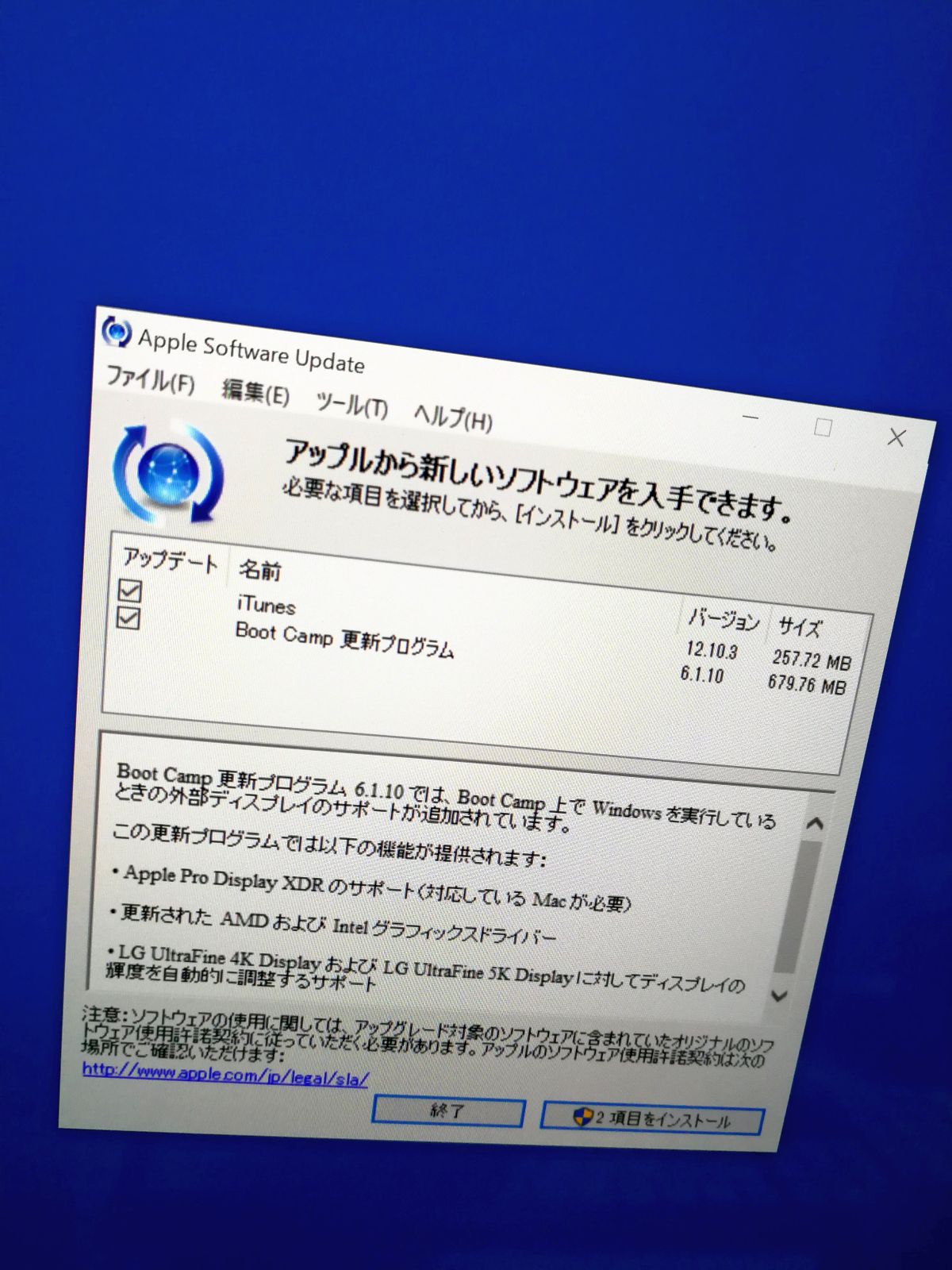Click the Apple Pro Display XDR bullet text

[371, 887]
